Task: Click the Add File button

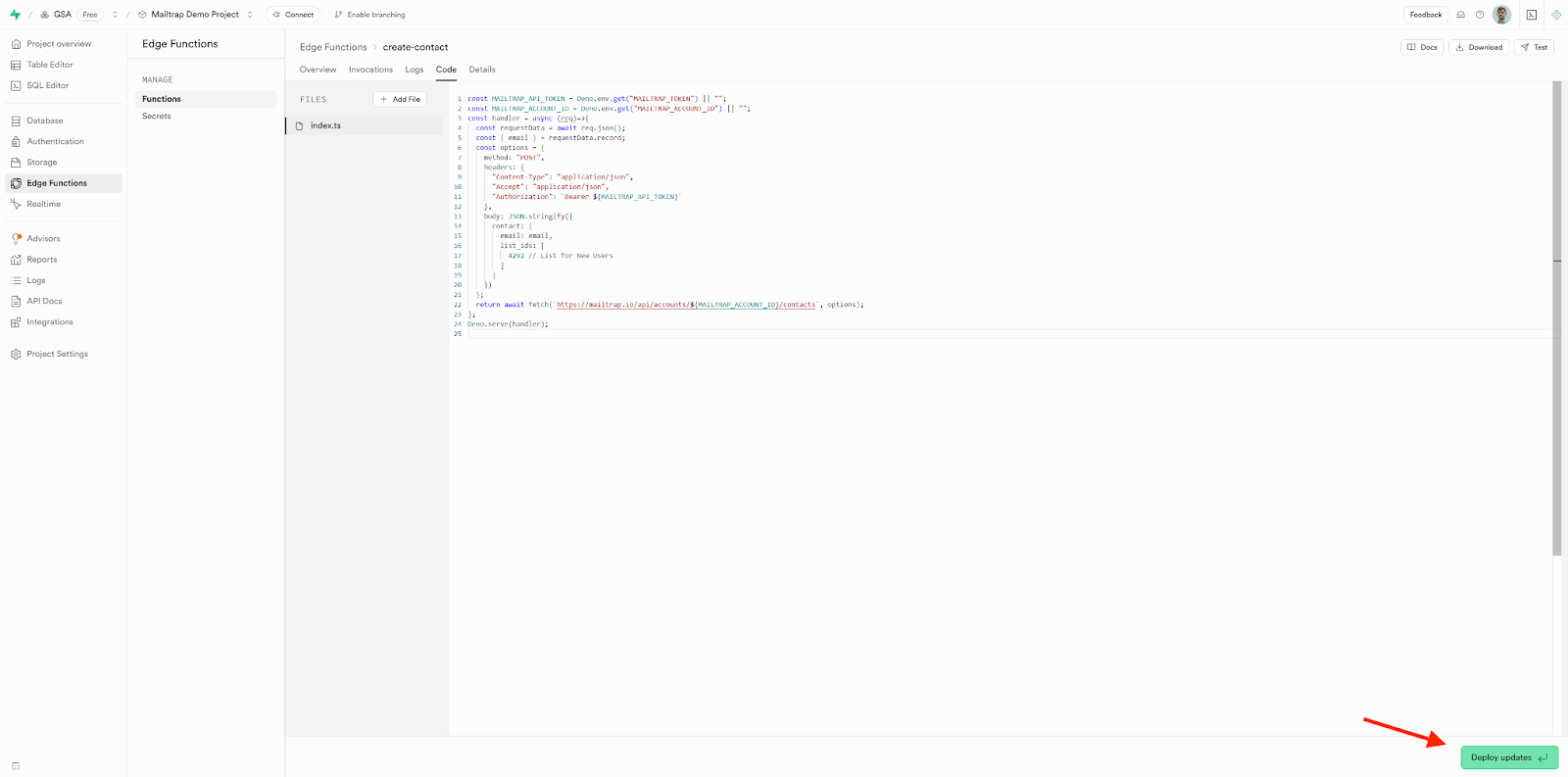Action: coord(400,99)
